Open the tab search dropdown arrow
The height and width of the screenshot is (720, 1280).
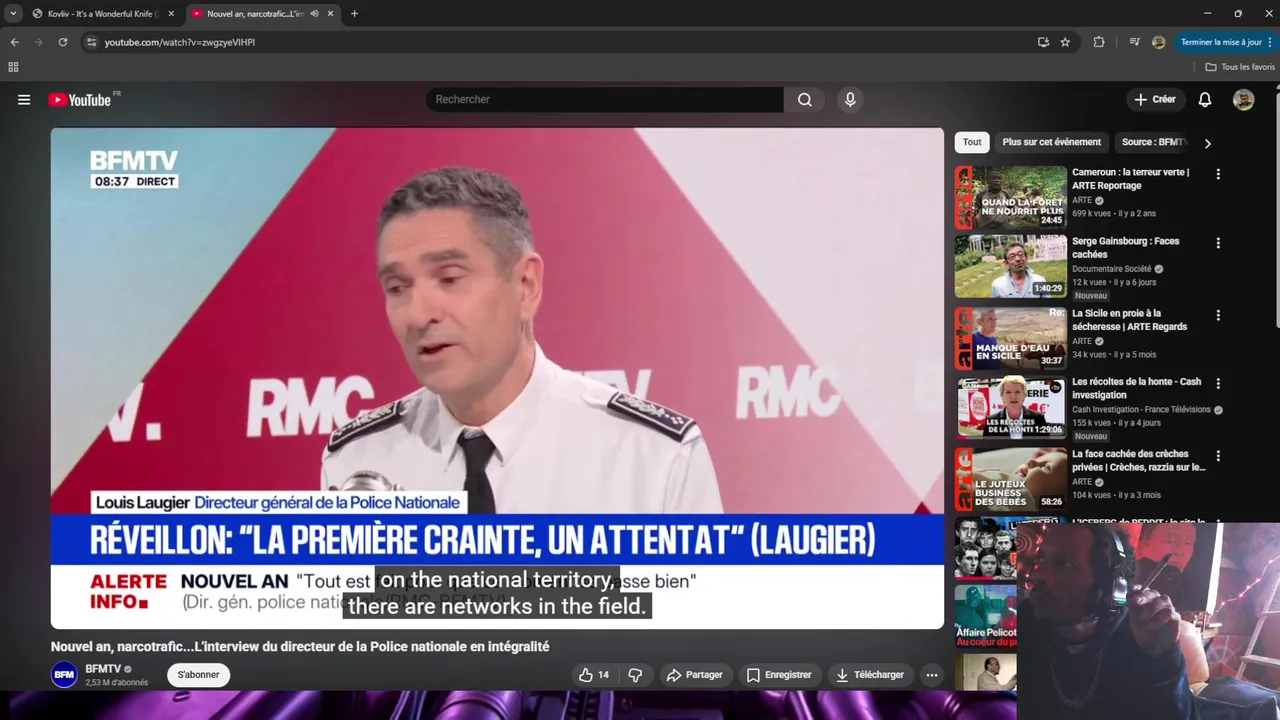(13, 14)
